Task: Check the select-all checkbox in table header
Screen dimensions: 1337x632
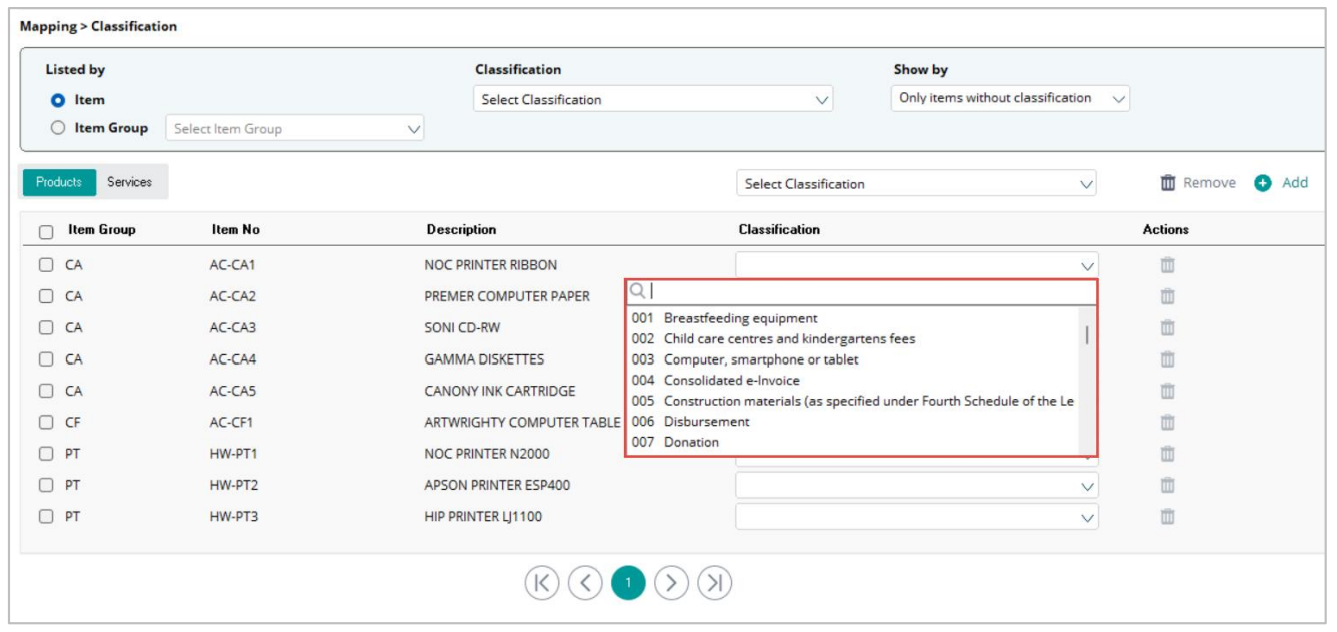Action: [46, 231]
